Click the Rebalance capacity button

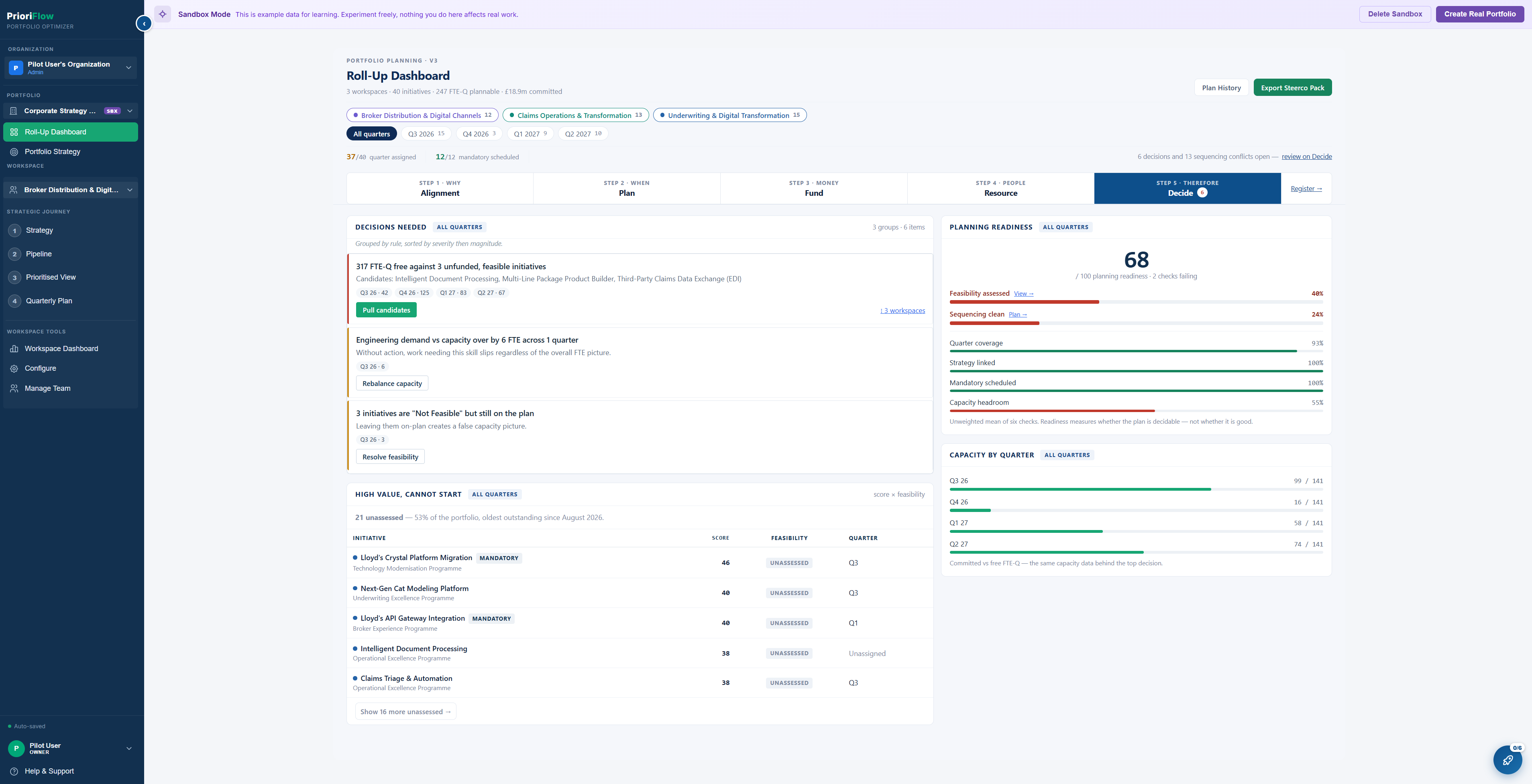(x=393, y=384)
